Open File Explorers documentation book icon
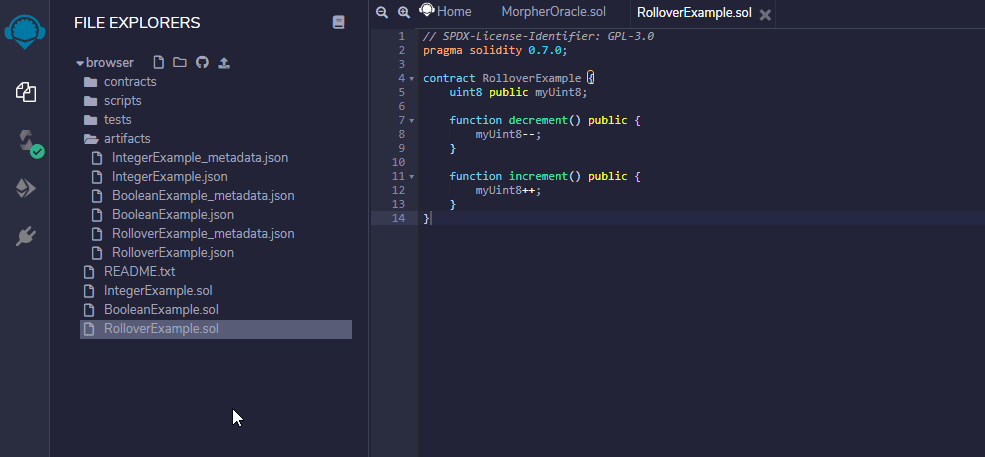 [x=339, y=23]
